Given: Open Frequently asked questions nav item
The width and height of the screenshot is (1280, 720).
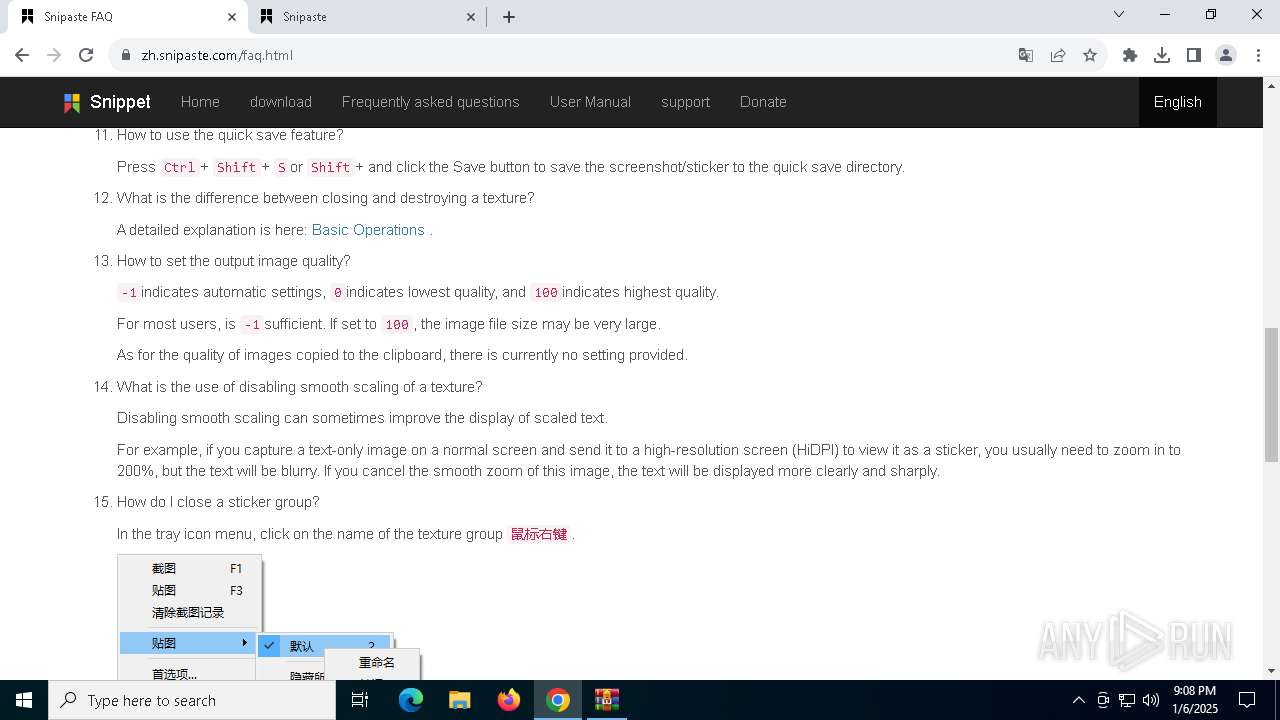Looking at the screenshot, I should pyautogui.click(x=431, y=102).
